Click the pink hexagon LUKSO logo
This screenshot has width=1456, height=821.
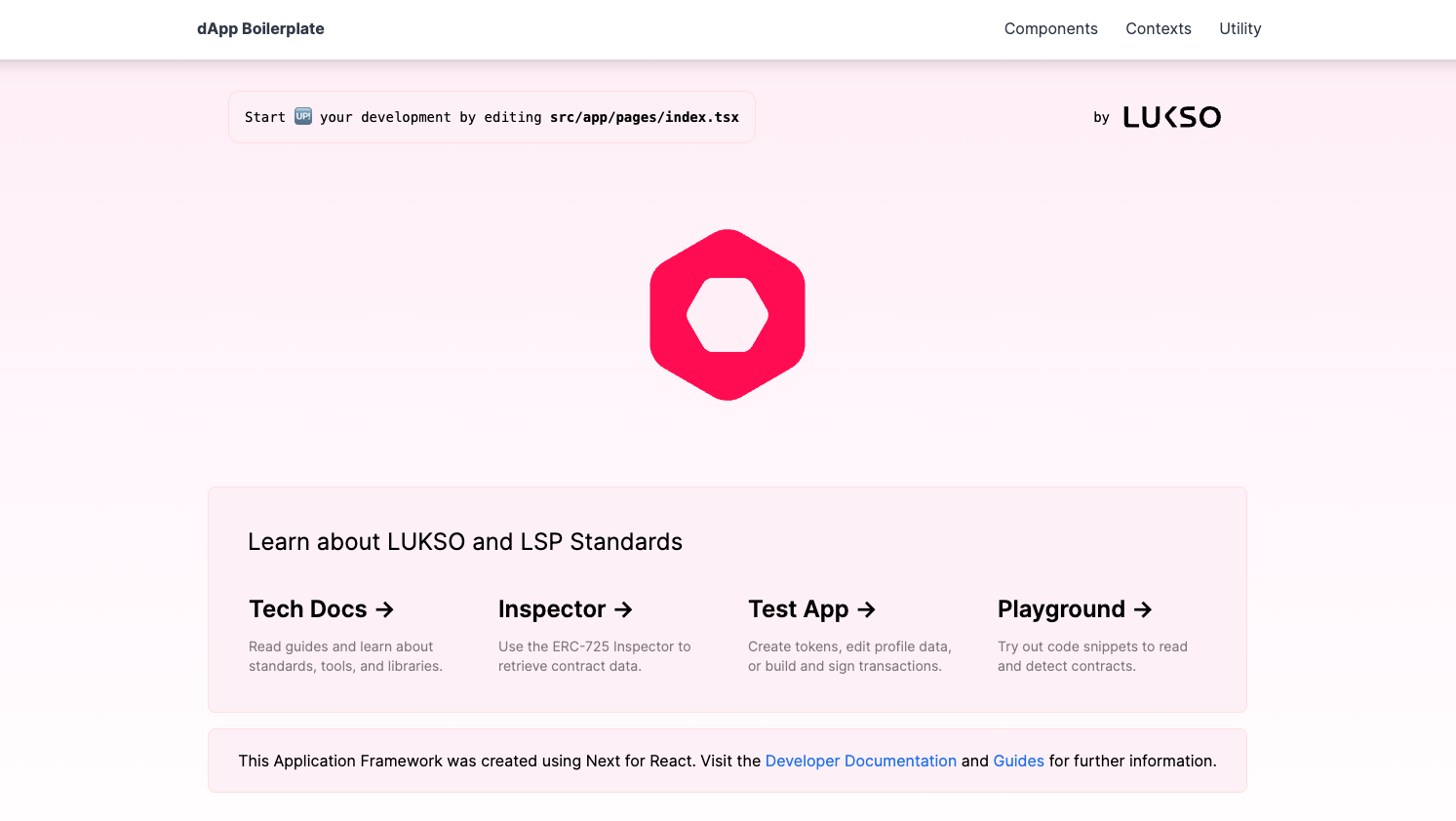(x=728, y=315)
